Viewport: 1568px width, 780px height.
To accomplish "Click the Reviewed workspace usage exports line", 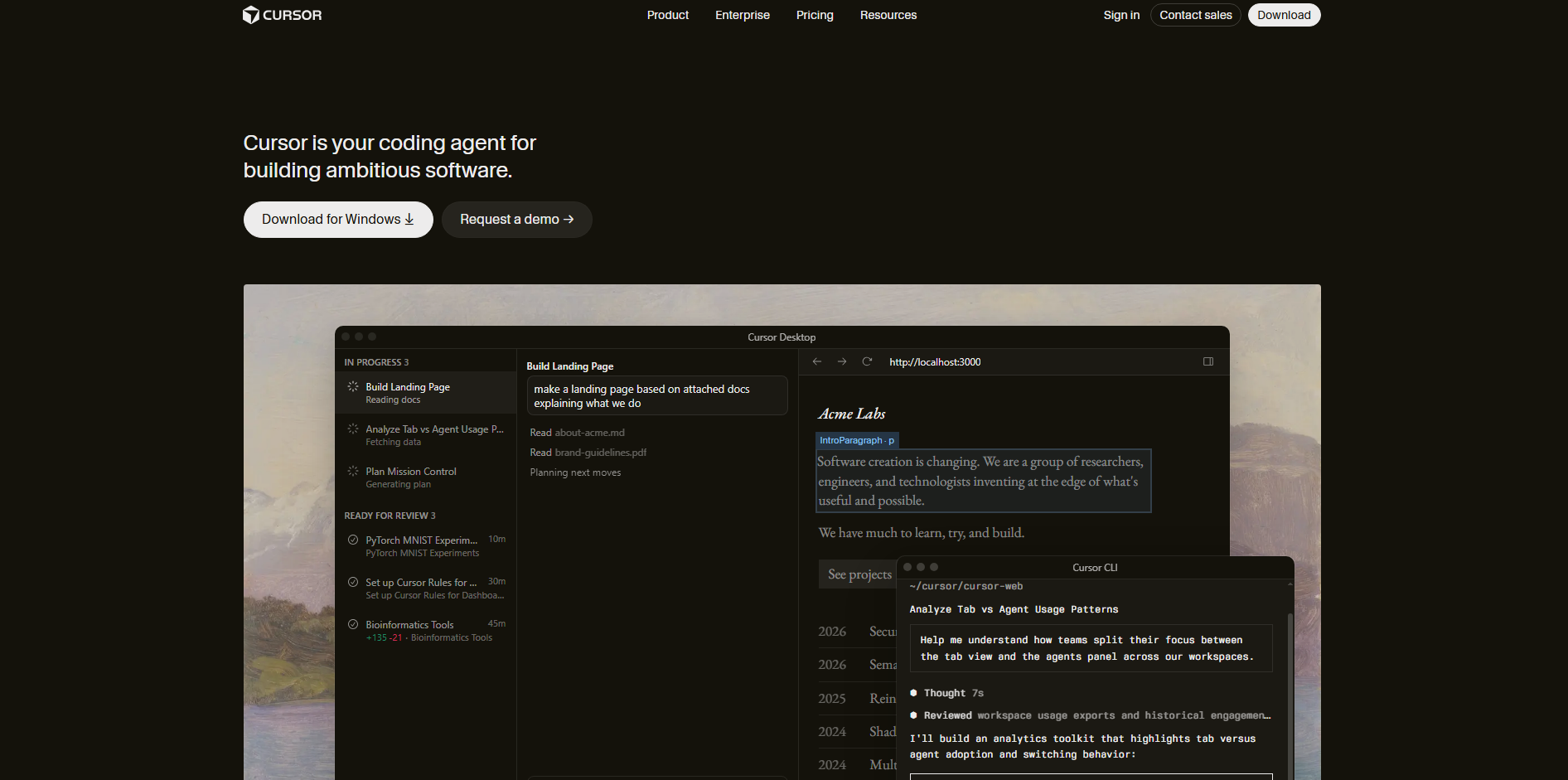I will point(1091,715).
